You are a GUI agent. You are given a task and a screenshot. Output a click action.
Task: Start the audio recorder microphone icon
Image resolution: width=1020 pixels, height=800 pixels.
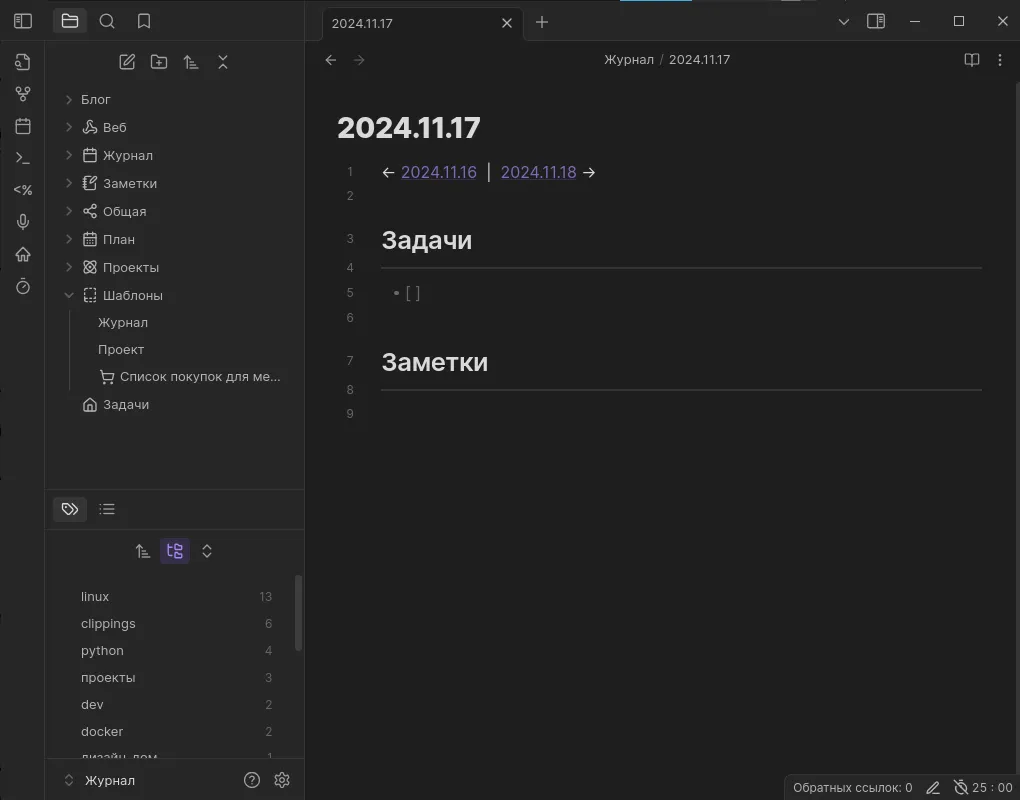point(23,222)
